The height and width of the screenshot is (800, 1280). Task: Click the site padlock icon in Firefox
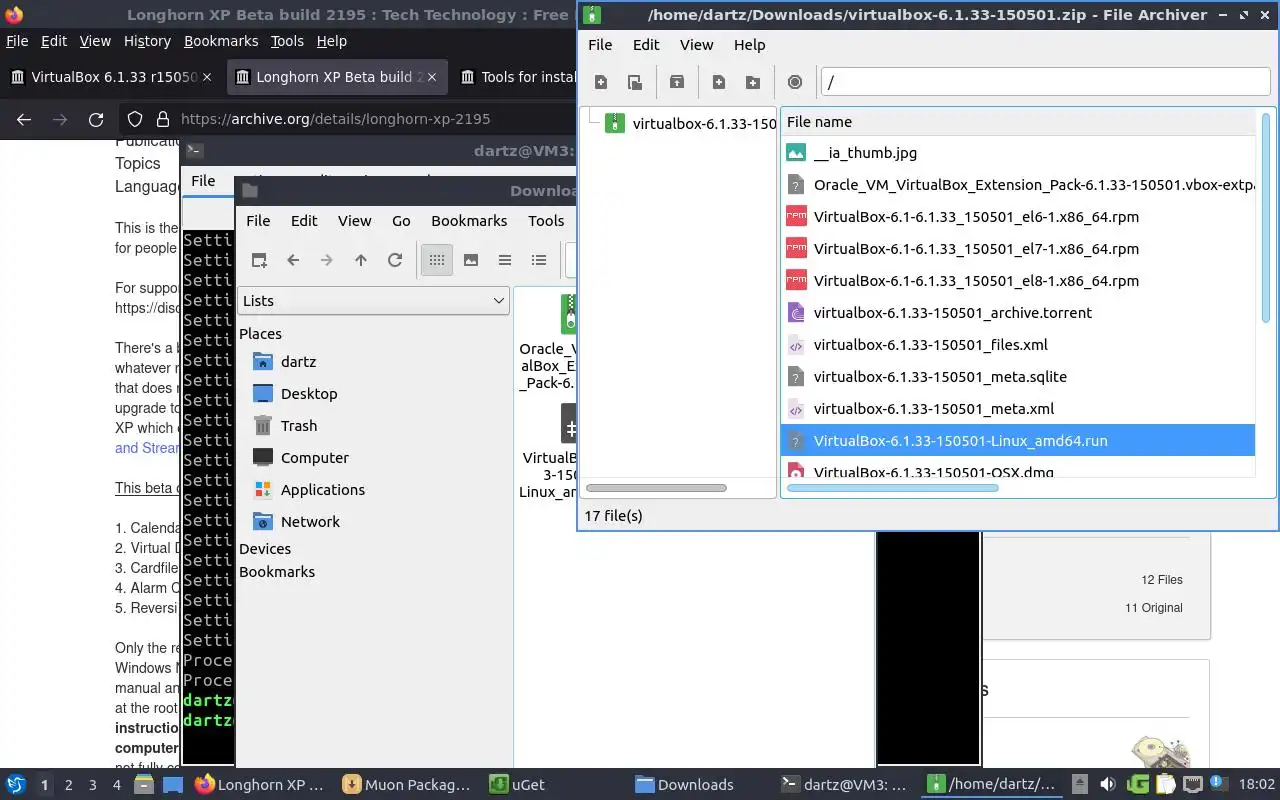(163, 119)
